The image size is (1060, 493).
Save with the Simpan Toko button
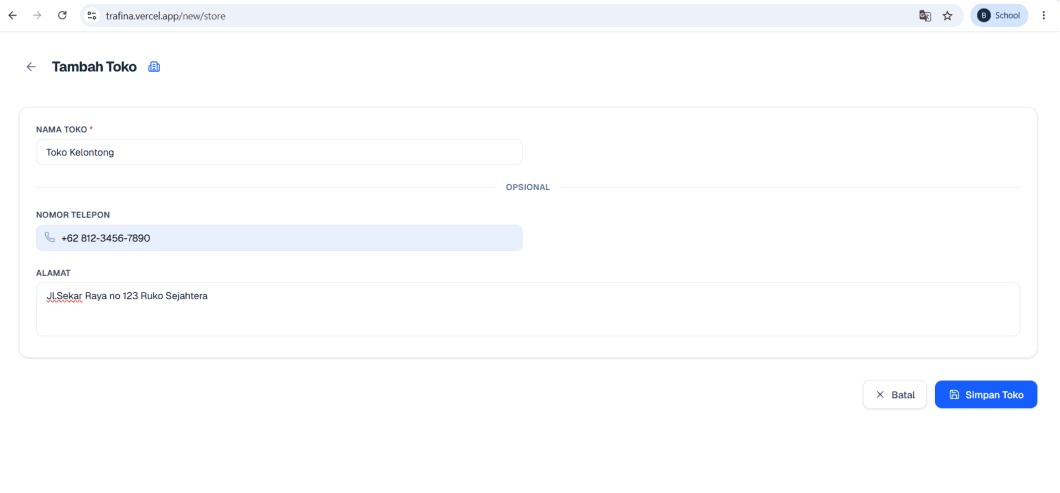(986, 395)
